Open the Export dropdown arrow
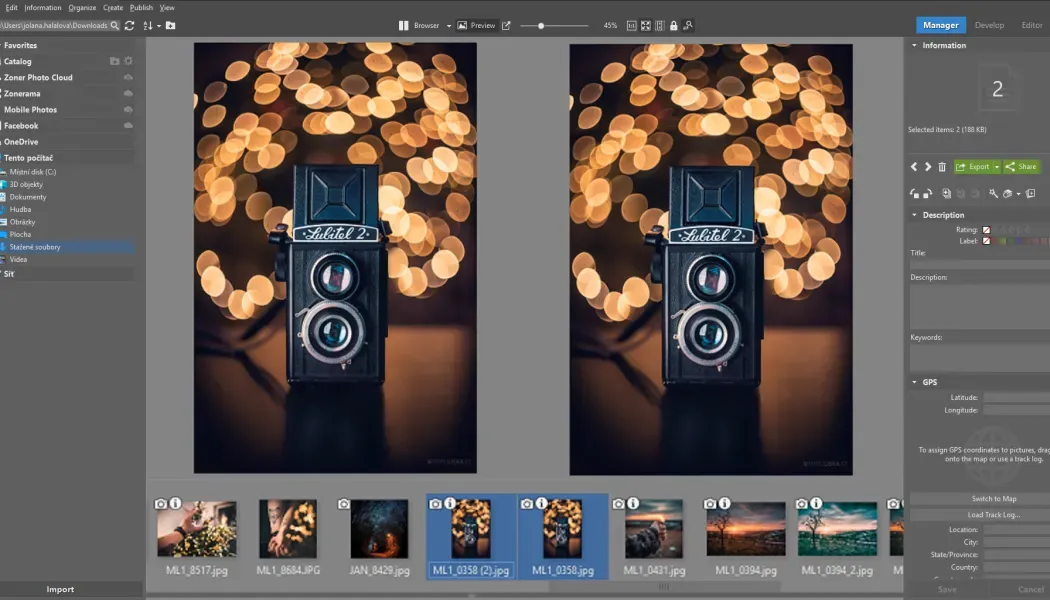The width and height of the screenshot is (1050, 600). click(x=996, y=166)
